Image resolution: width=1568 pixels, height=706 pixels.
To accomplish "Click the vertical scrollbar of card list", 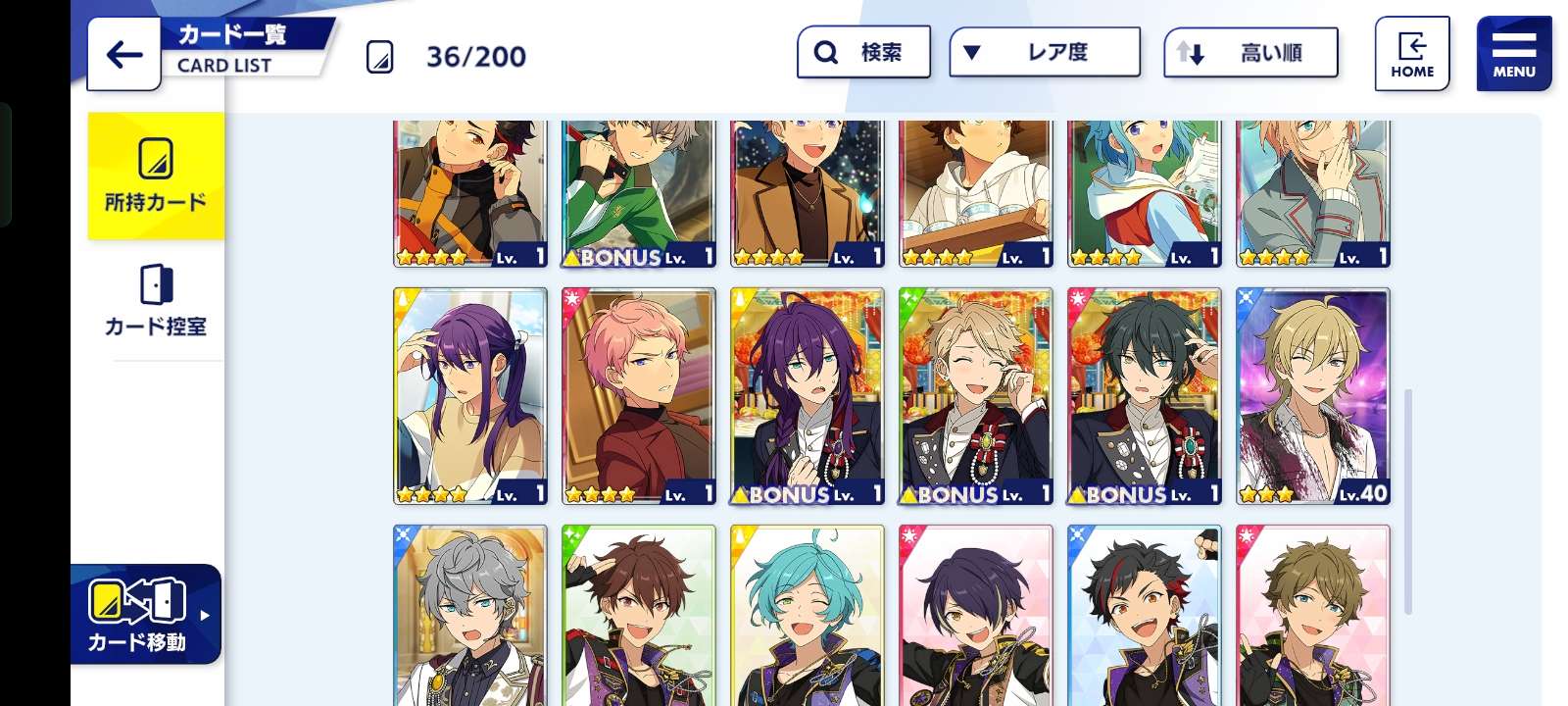I will [1408, 502].
